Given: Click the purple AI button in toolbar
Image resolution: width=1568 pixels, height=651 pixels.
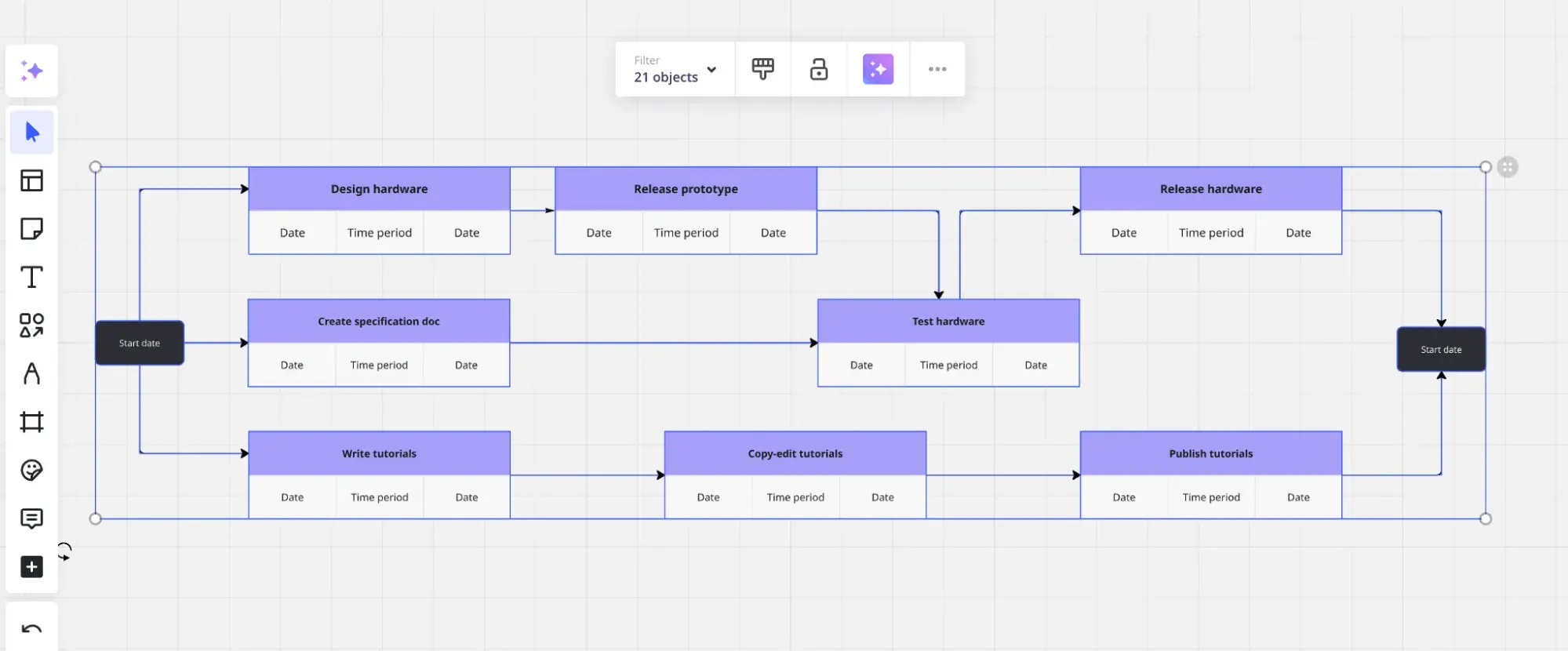Looking at the screenshot, I should click(878, 69).
